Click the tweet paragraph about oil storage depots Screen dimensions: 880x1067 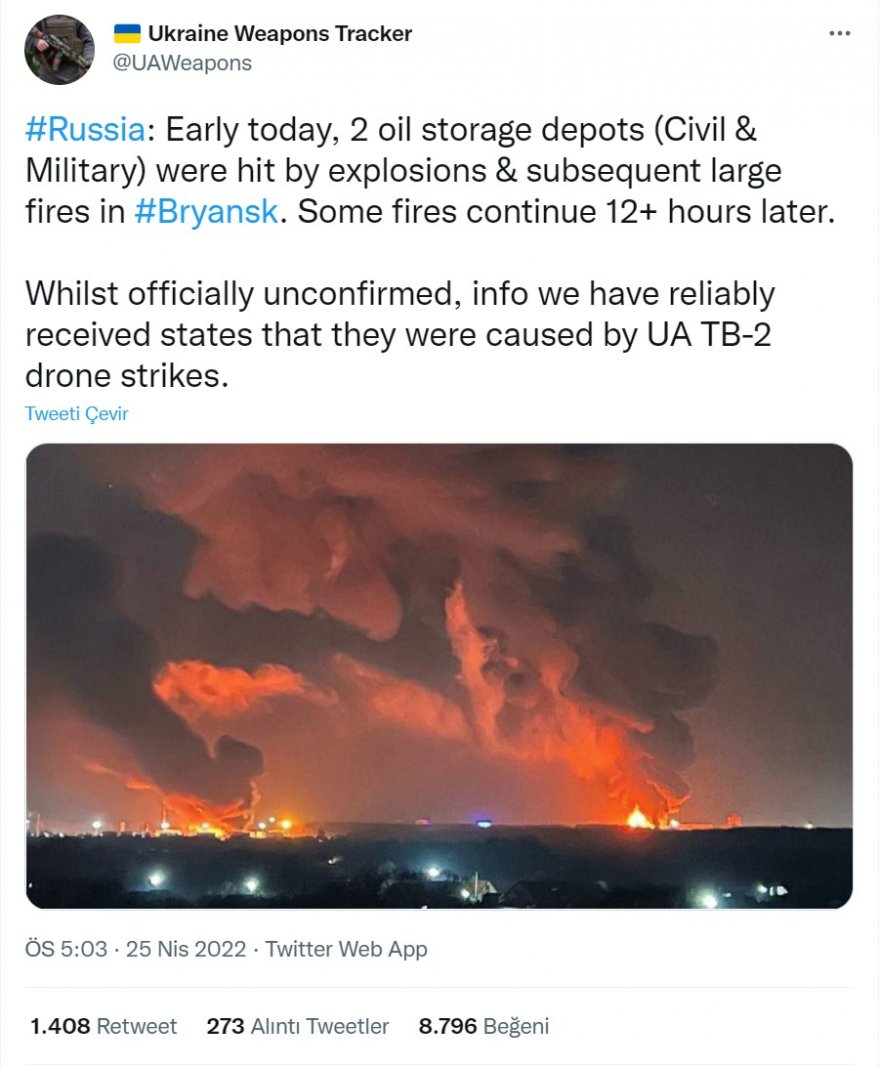tap(430, 171)
